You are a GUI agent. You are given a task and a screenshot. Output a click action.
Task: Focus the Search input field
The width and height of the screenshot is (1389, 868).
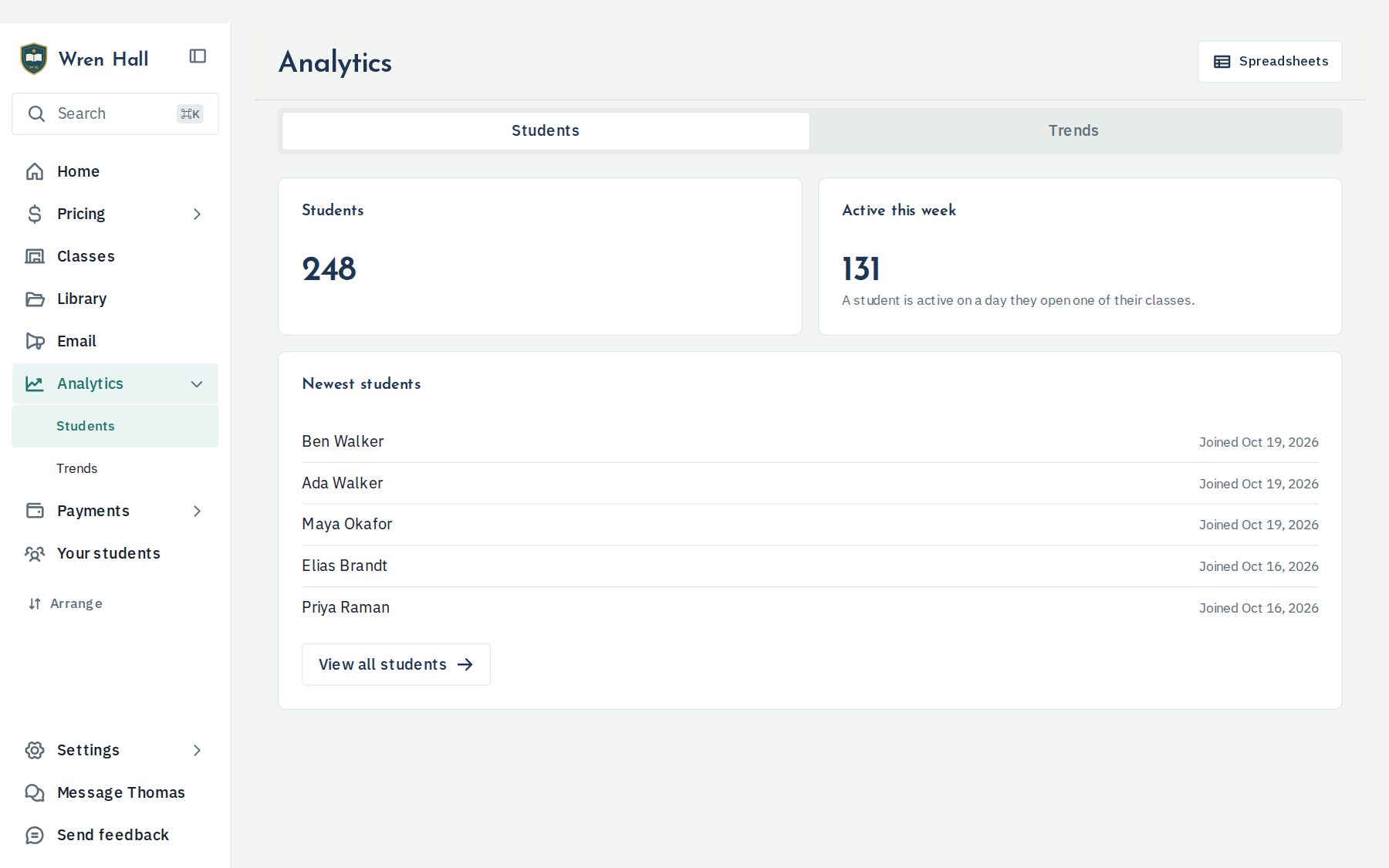(x=115, y=113)
